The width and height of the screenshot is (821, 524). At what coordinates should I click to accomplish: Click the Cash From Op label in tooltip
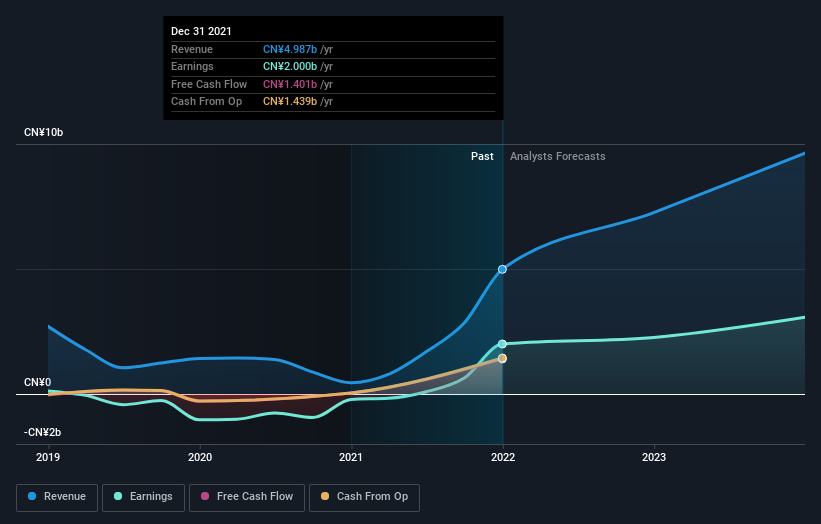point(206,102)
